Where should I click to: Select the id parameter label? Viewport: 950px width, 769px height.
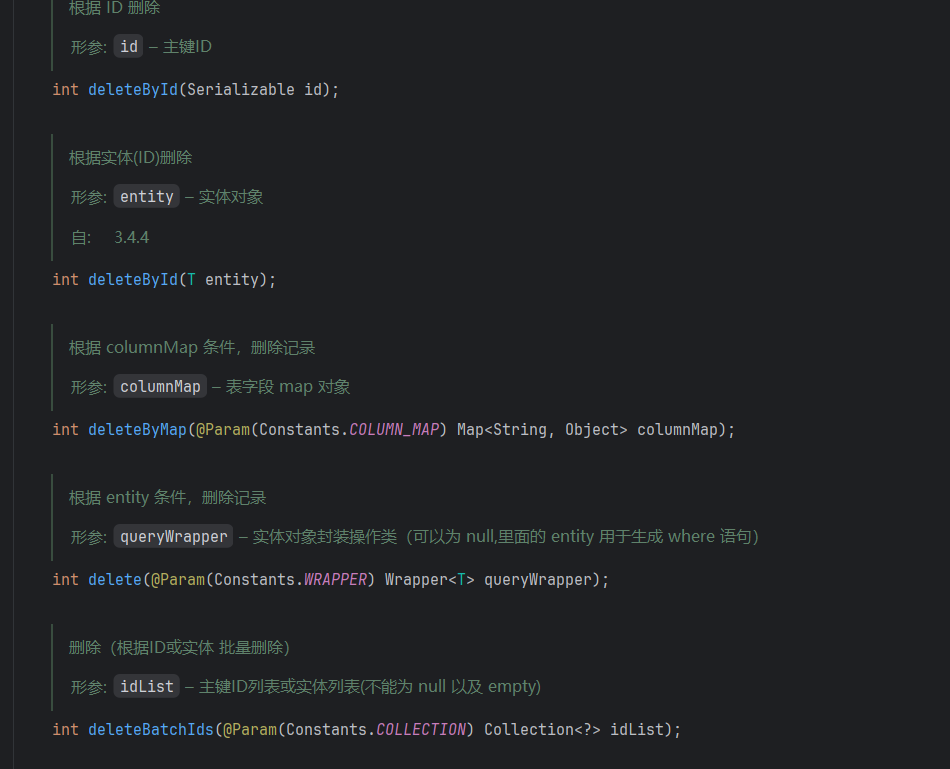tap(128, 46)
